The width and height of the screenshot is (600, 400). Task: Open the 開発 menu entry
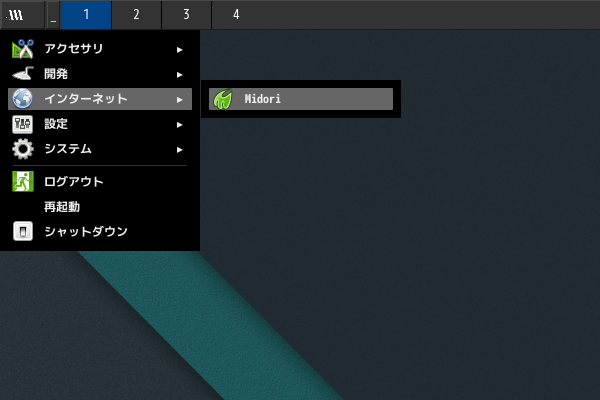tap(100, 74)
